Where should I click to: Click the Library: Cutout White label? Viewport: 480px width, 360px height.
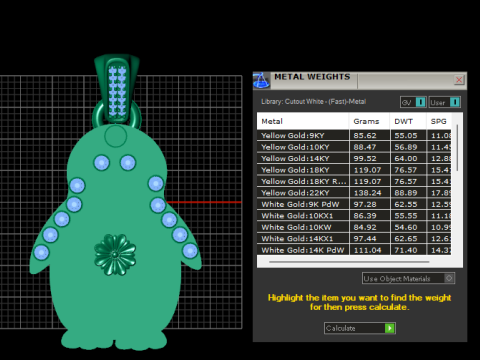(x=313, y=101)
